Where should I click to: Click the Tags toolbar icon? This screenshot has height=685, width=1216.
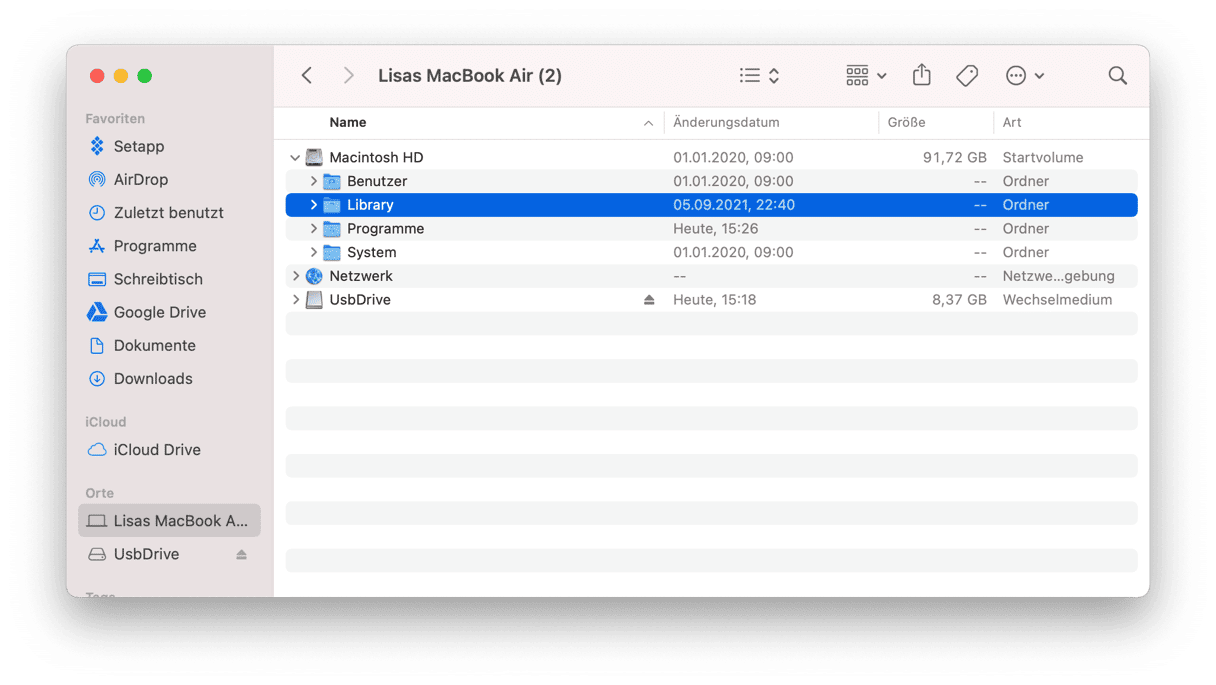(x=967, y=76)
